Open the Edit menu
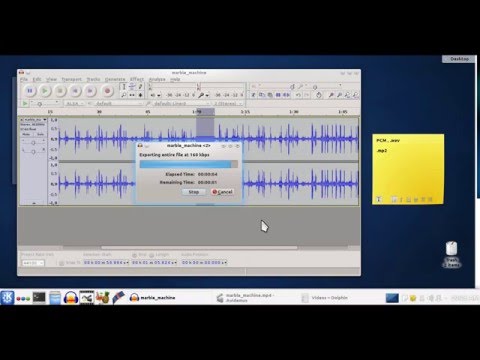 (37, 79)
